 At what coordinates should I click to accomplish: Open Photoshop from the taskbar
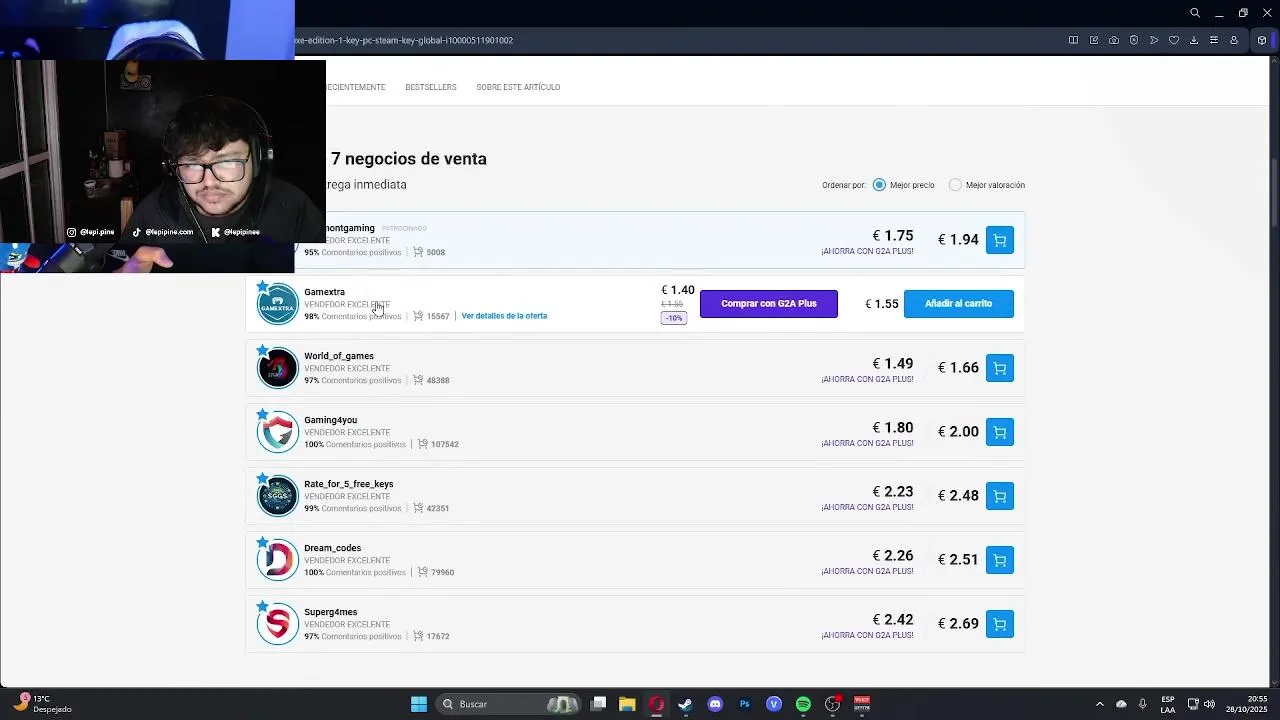[744, 704]
